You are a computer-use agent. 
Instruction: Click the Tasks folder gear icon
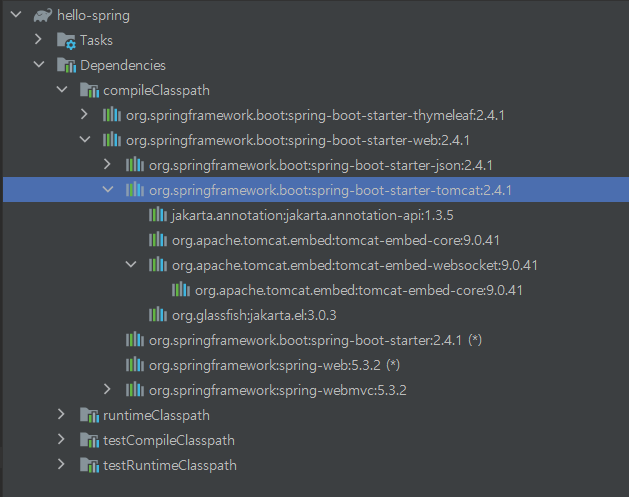click(66, 41)
